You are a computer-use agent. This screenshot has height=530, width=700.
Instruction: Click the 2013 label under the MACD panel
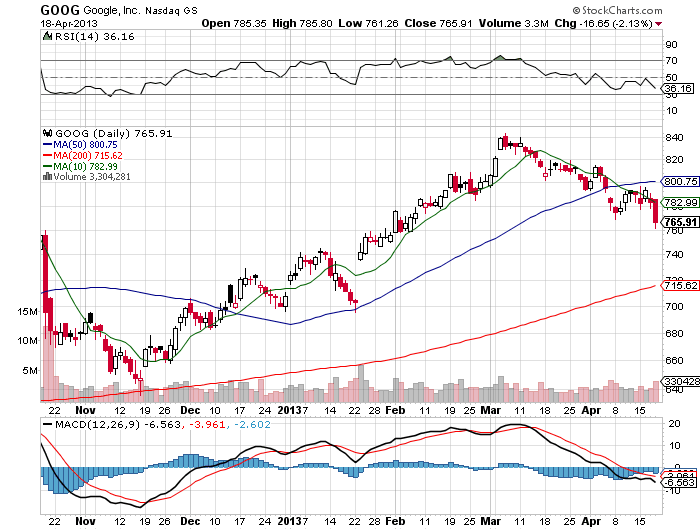coord(290,521)
